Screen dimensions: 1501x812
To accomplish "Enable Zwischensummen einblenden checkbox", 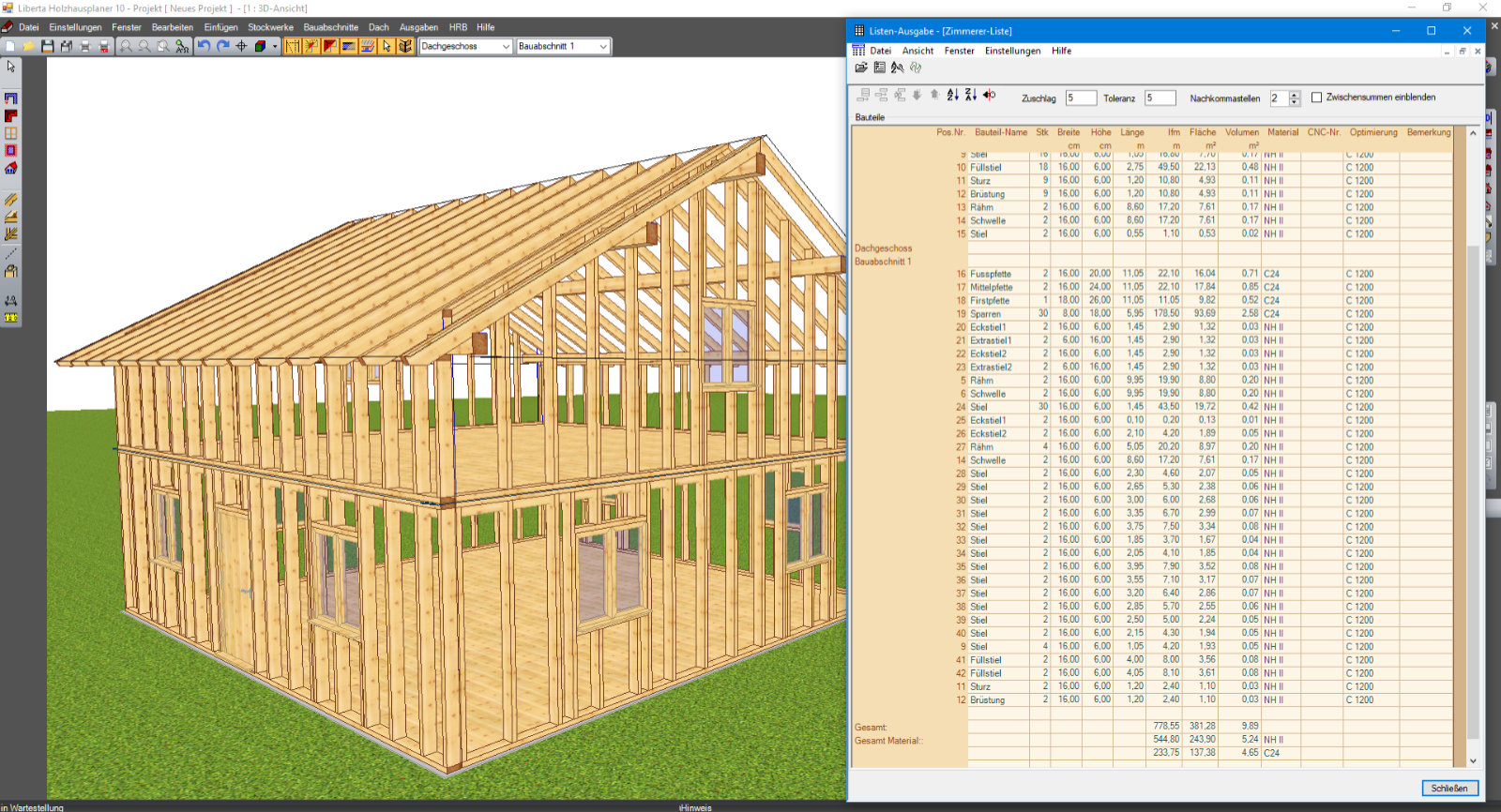I will pos(1316,98).
